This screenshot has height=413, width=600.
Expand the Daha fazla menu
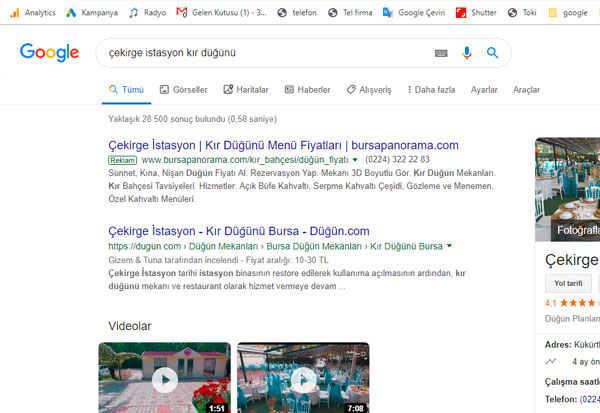431,90
